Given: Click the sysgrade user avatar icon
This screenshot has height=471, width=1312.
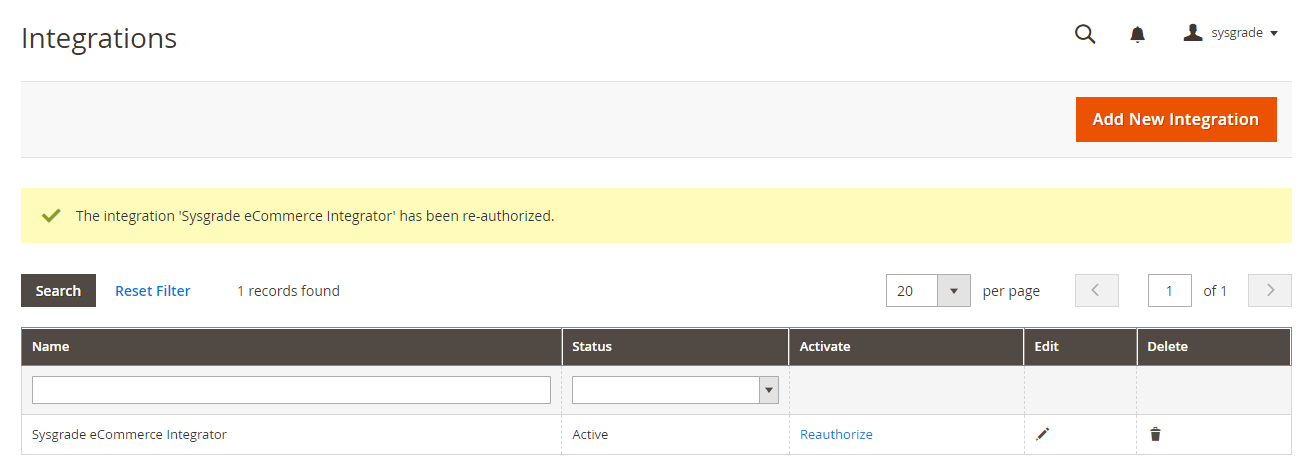Looking at the screenshot, I should 1192,33.
